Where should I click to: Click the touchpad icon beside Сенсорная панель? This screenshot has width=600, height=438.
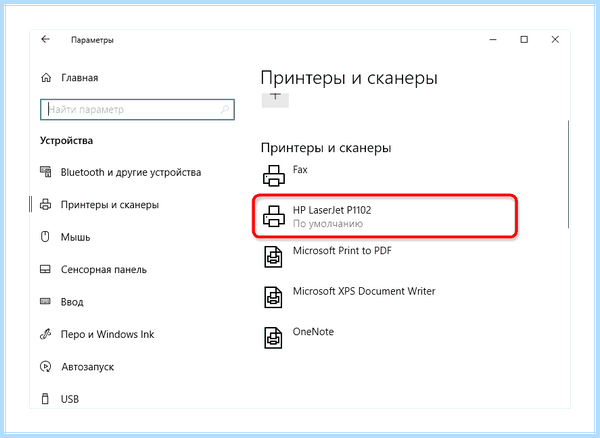pyautogui.click(x=45, y=269)
